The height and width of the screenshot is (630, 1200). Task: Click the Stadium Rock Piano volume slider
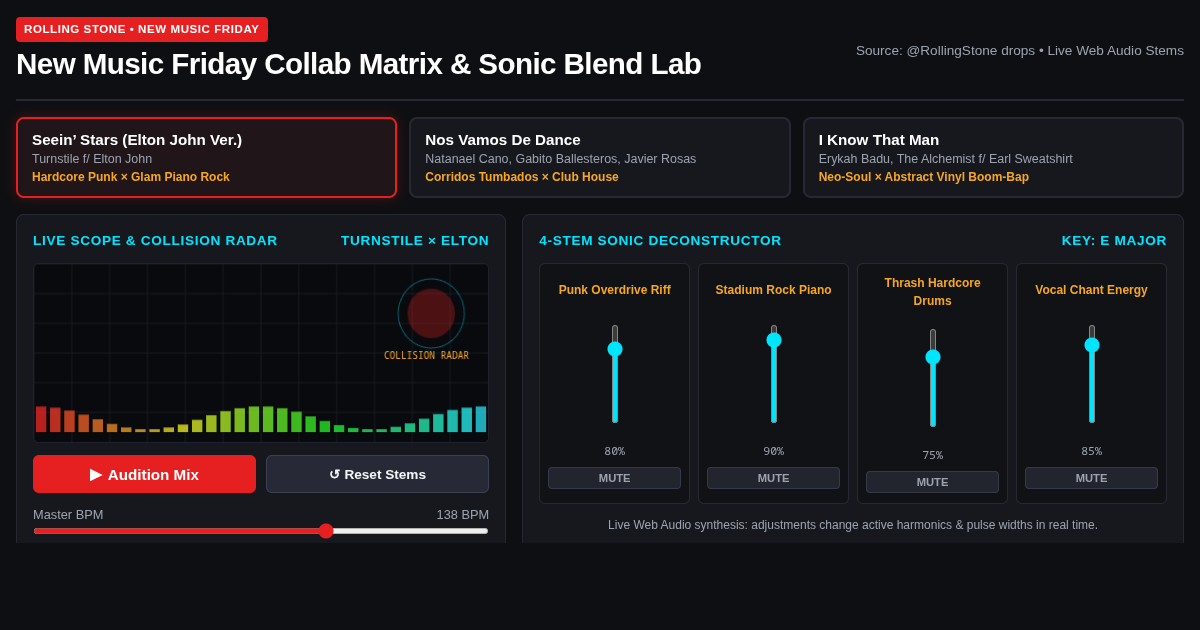click(x=774, y=374)
